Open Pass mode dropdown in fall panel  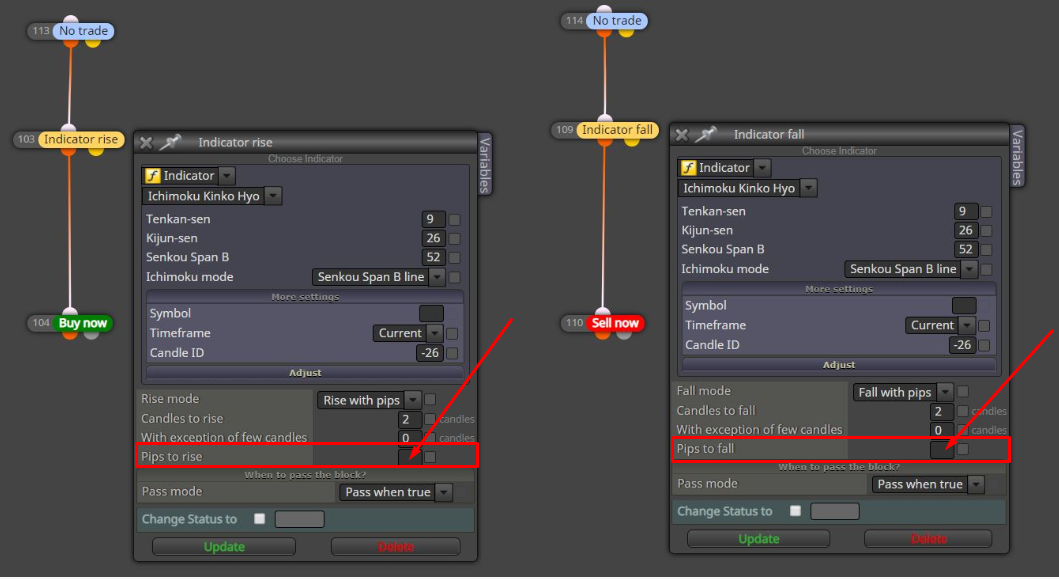pos(976,484)
